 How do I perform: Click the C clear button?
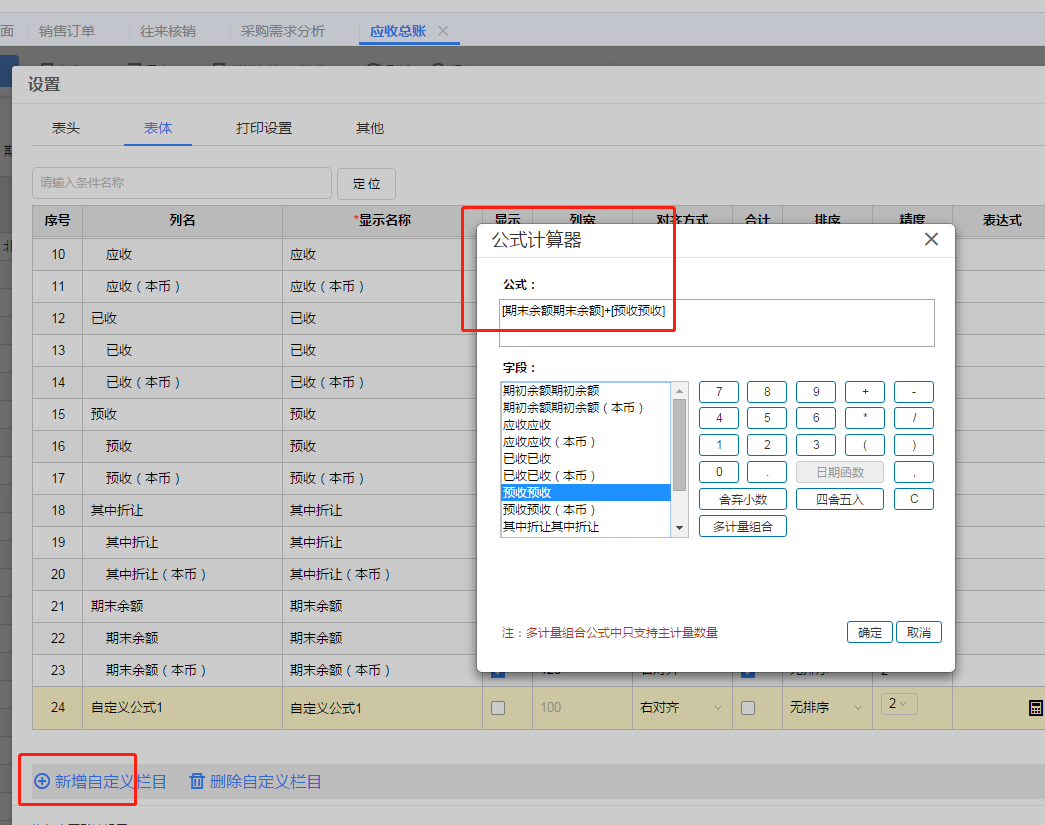(x=914, y=499)
